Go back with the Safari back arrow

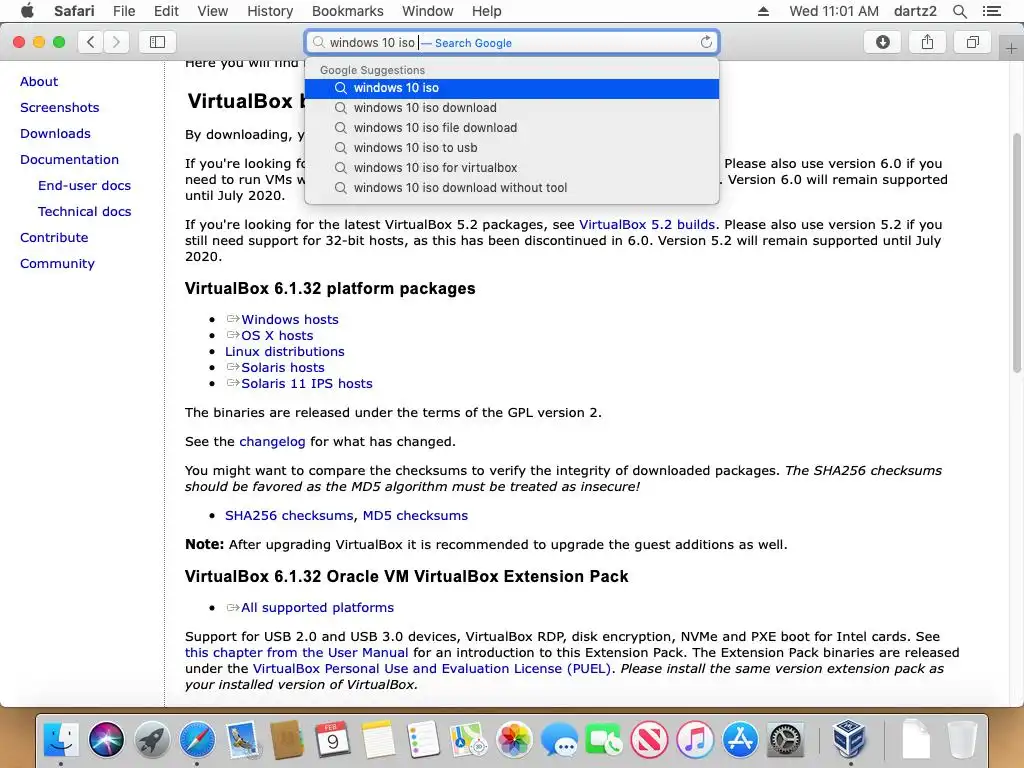click(91, 42)
